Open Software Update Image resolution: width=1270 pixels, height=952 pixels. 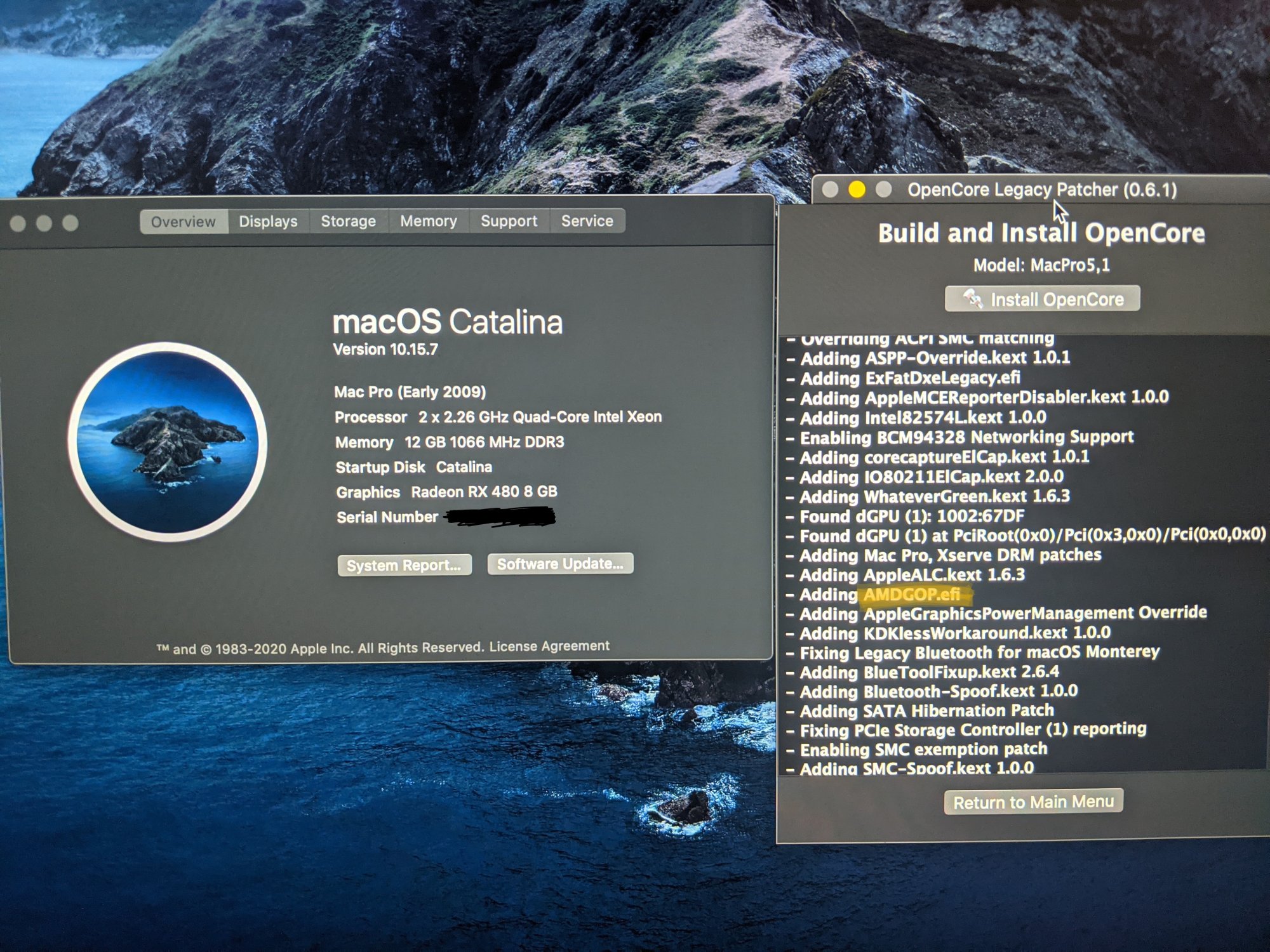pyautogui.click(x=560, y=564)
